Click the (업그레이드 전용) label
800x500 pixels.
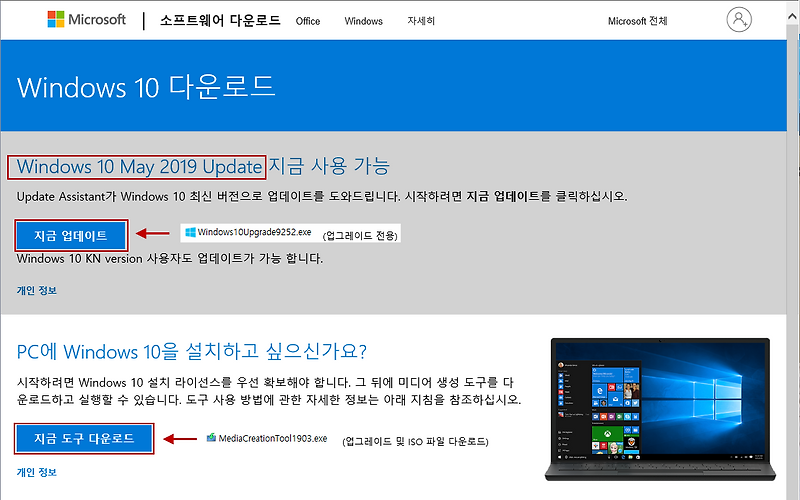click(360, 235)
